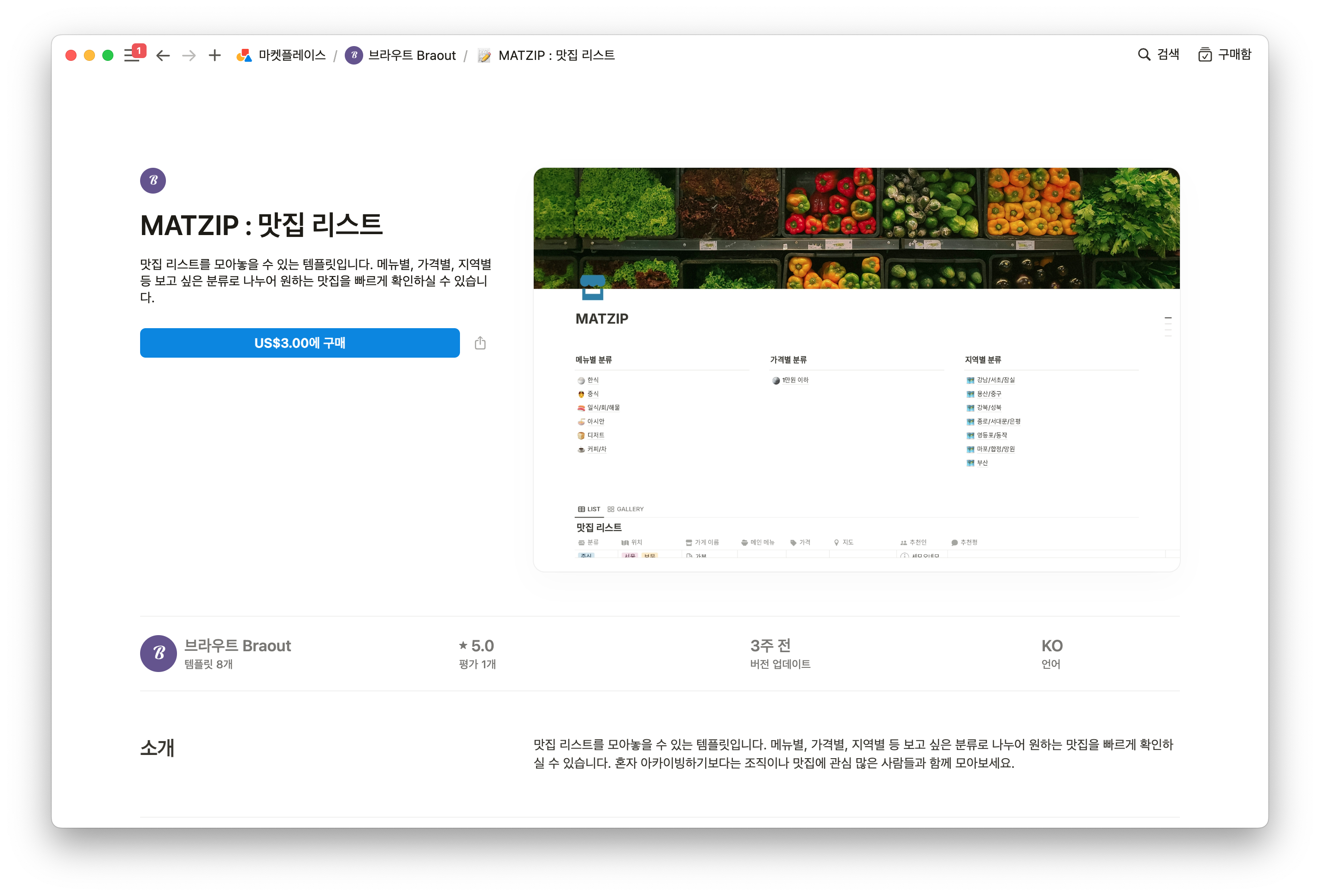The image size is (1320, 896).
Task: Open the 구매함 purchases page
Action: pyautogui.click(x=1225, y=54)
